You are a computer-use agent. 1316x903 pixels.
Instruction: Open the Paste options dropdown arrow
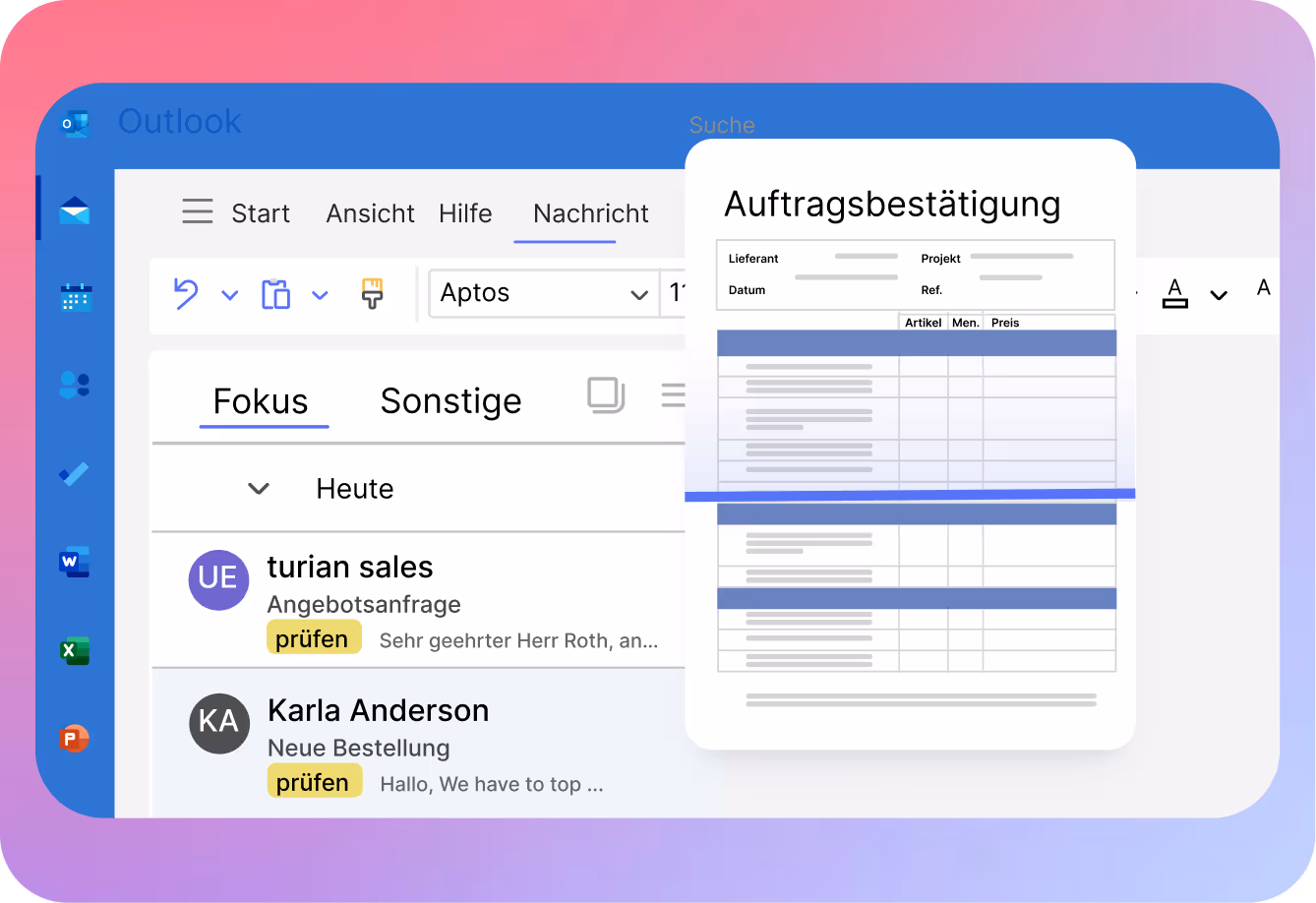point(320,295)
